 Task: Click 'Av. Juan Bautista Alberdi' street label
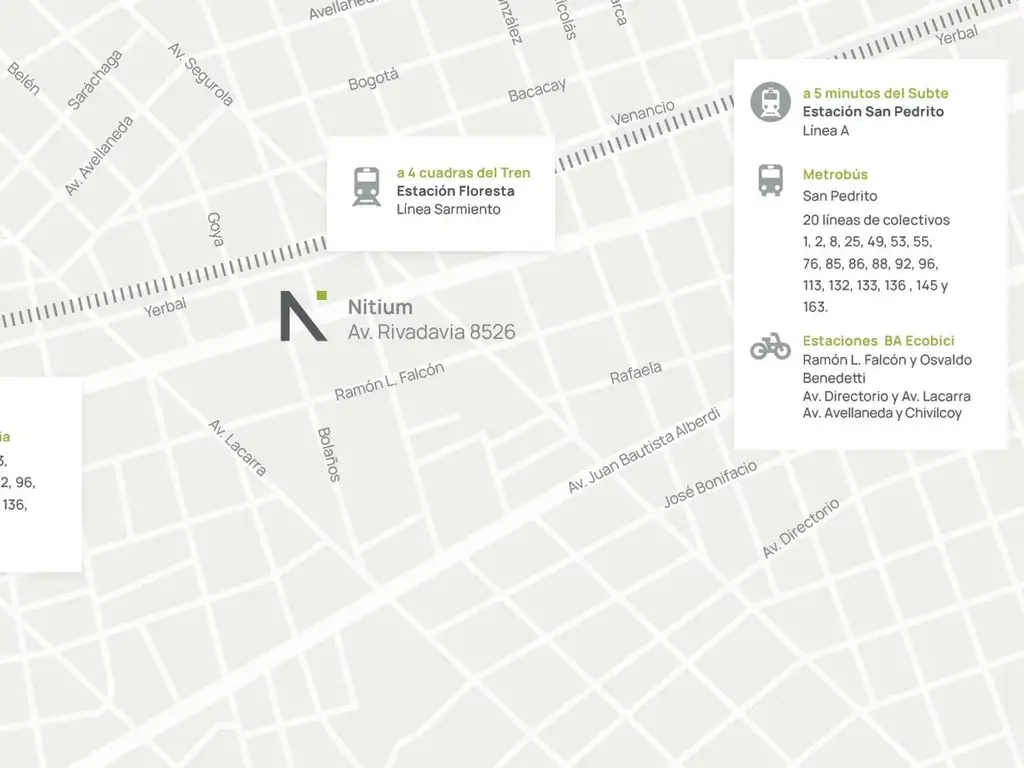[x=644, y=450]
